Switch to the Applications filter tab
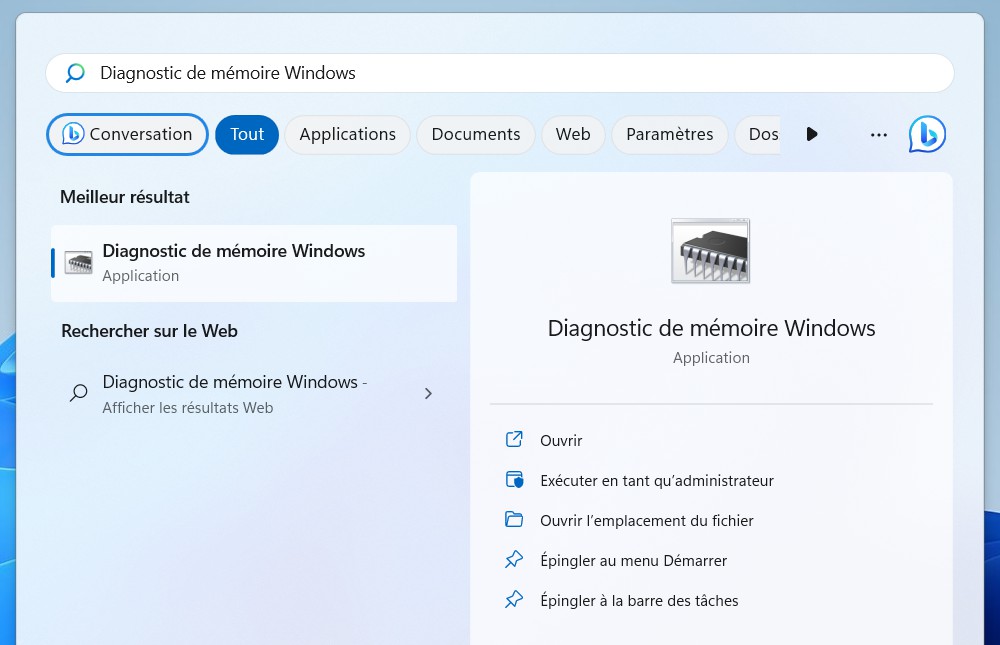The image size is (1000, 645). pyautogui.click(x=347, y=134)
